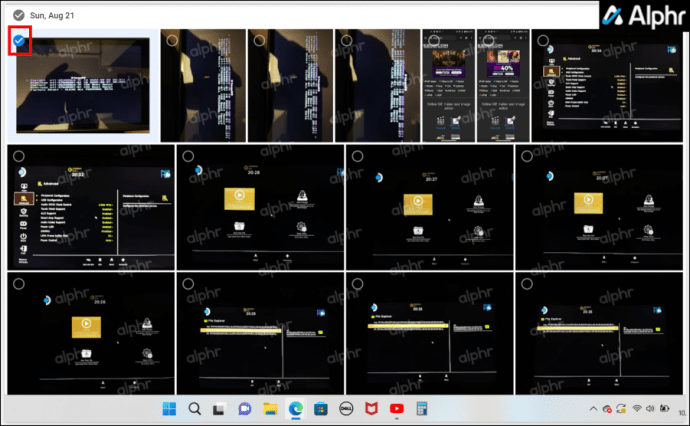Image resolution: width=690 pixels, height=426 pixels.
Task: Select circle on fourth top-row photo
Action: pyautogui.click(x=346, y=40)
